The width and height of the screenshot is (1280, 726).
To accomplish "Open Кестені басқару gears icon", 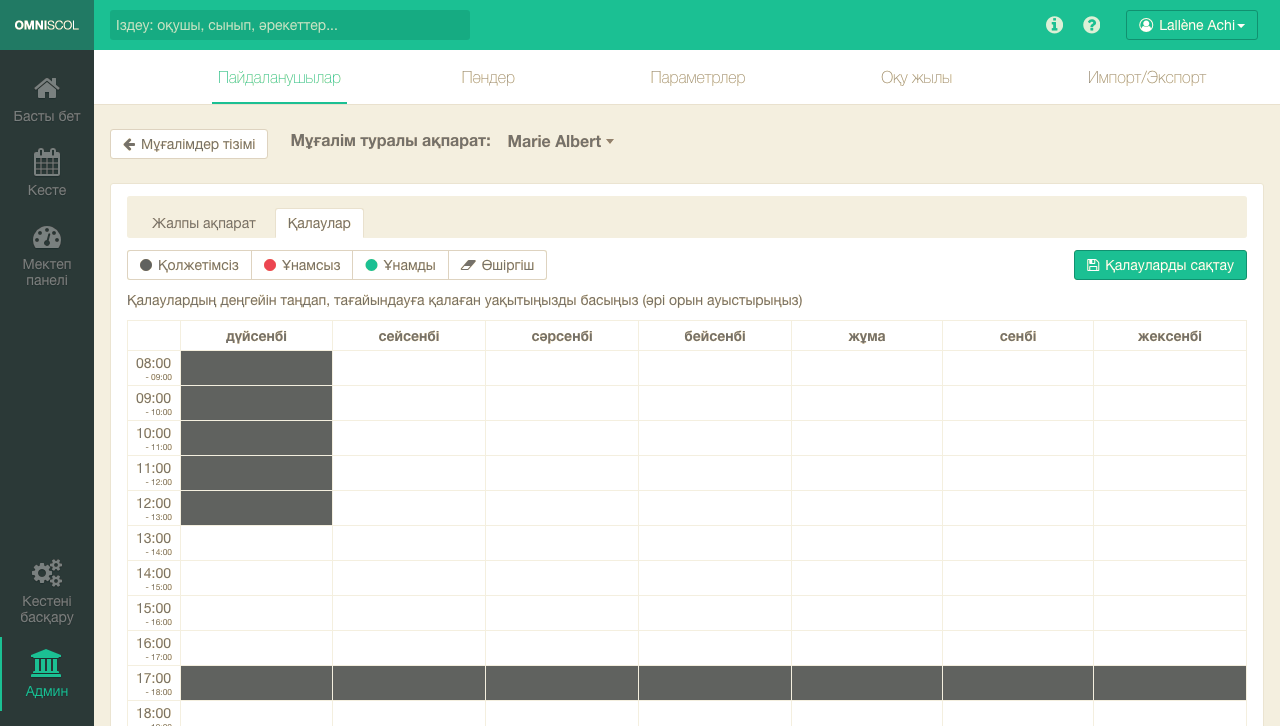I will (47, 573).
